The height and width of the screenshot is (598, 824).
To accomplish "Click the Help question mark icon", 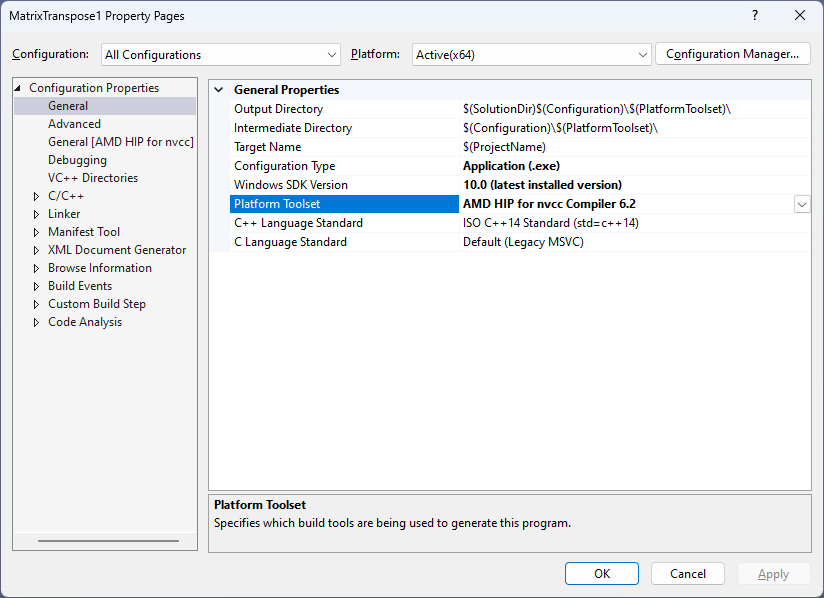I will coord(754,16).
